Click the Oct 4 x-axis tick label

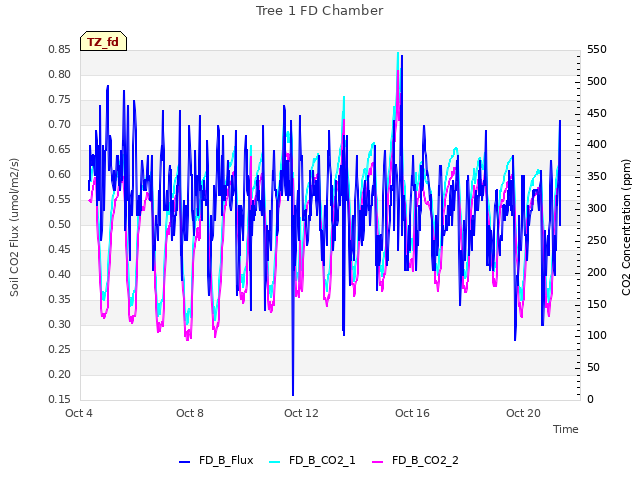(x=79, y=413)
